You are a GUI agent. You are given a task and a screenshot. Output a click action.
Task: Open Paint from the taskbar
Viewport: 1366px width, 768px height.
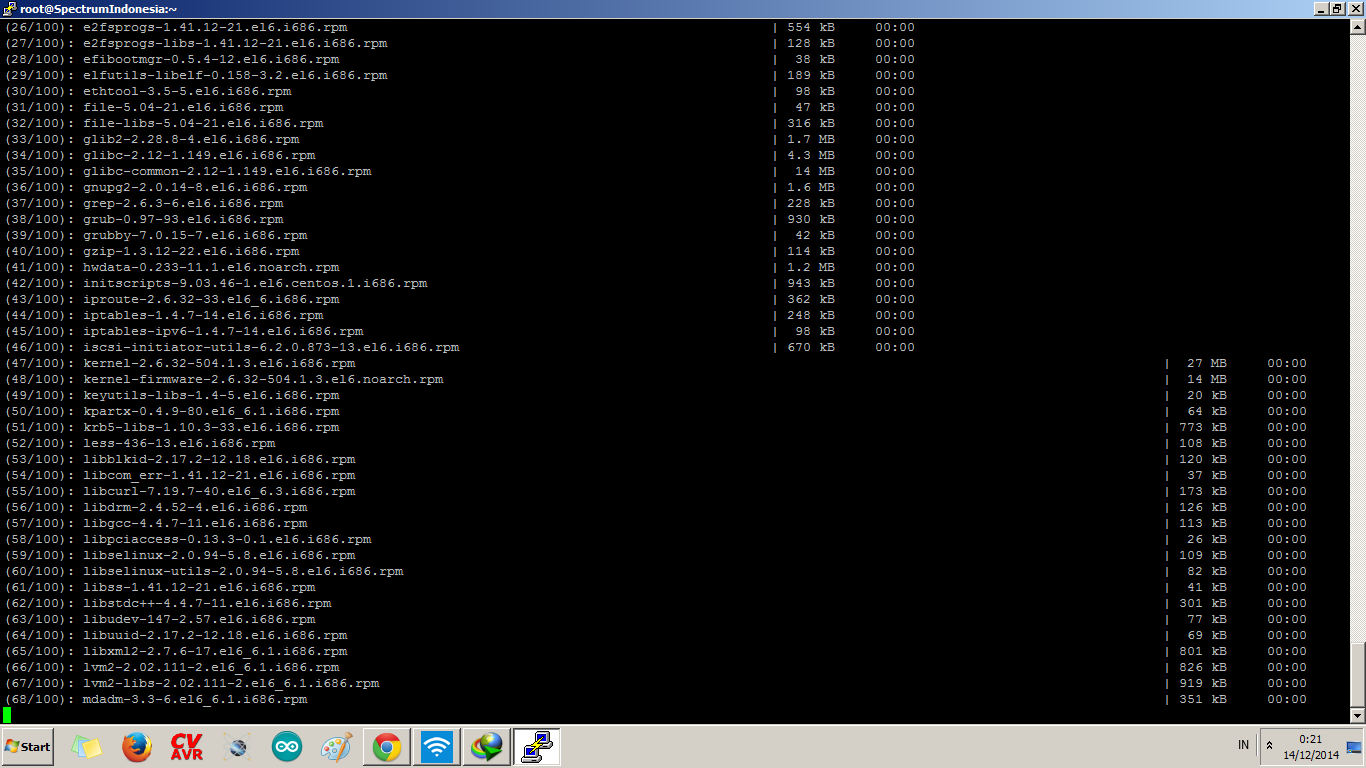click(x=337, y=747)
